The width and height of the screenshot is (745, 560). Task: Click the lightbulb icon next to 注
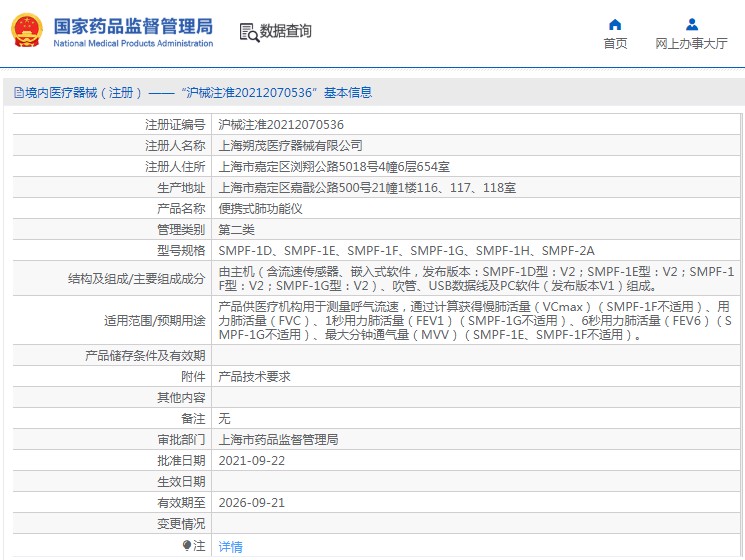pyautogui.click(x=187, y=545)
